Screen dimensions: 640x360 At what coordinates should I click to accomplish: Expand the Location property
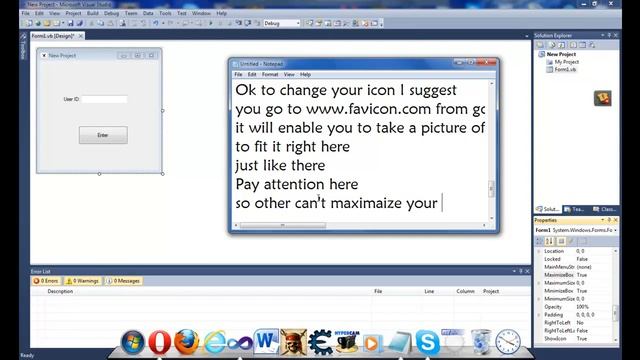[x=539, y=251]
